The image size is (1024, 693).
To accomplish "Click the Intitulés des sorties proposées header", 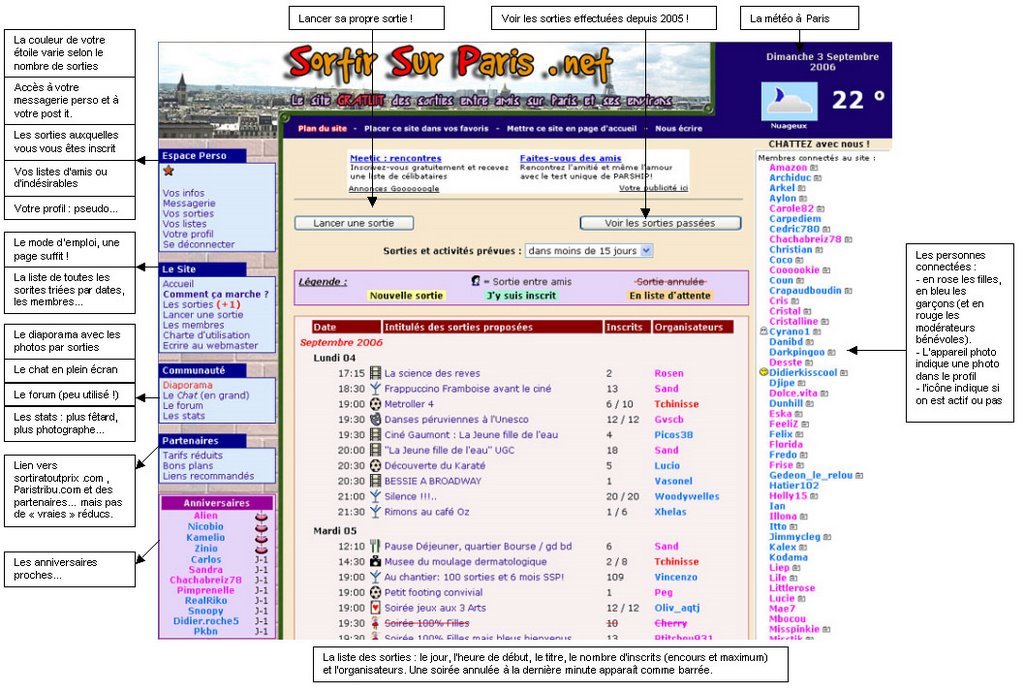I will pyautogui.click(x=492, y=327).
